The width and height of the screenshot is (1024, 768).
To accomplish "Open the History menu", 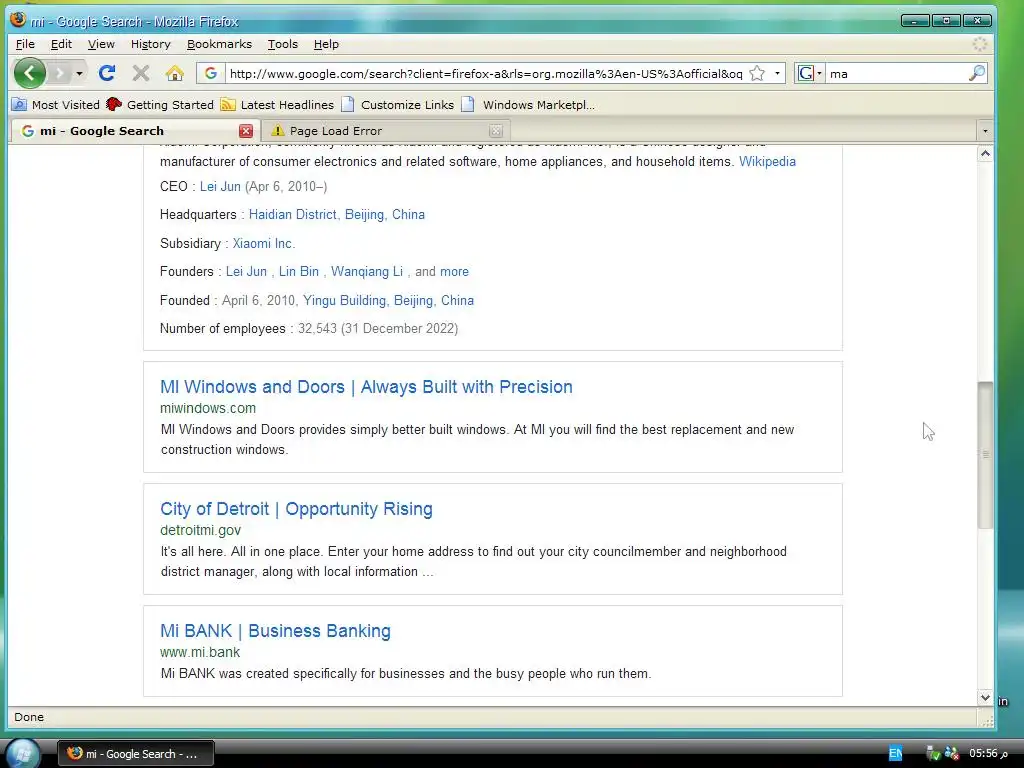I will 150,44.
